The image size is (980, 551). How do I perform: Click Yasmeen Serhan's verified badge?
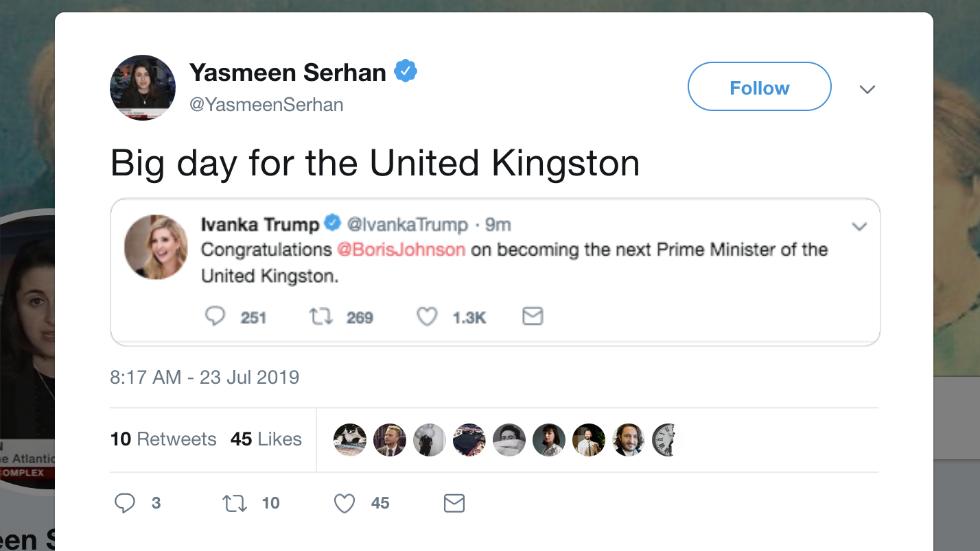click(405, 72)
